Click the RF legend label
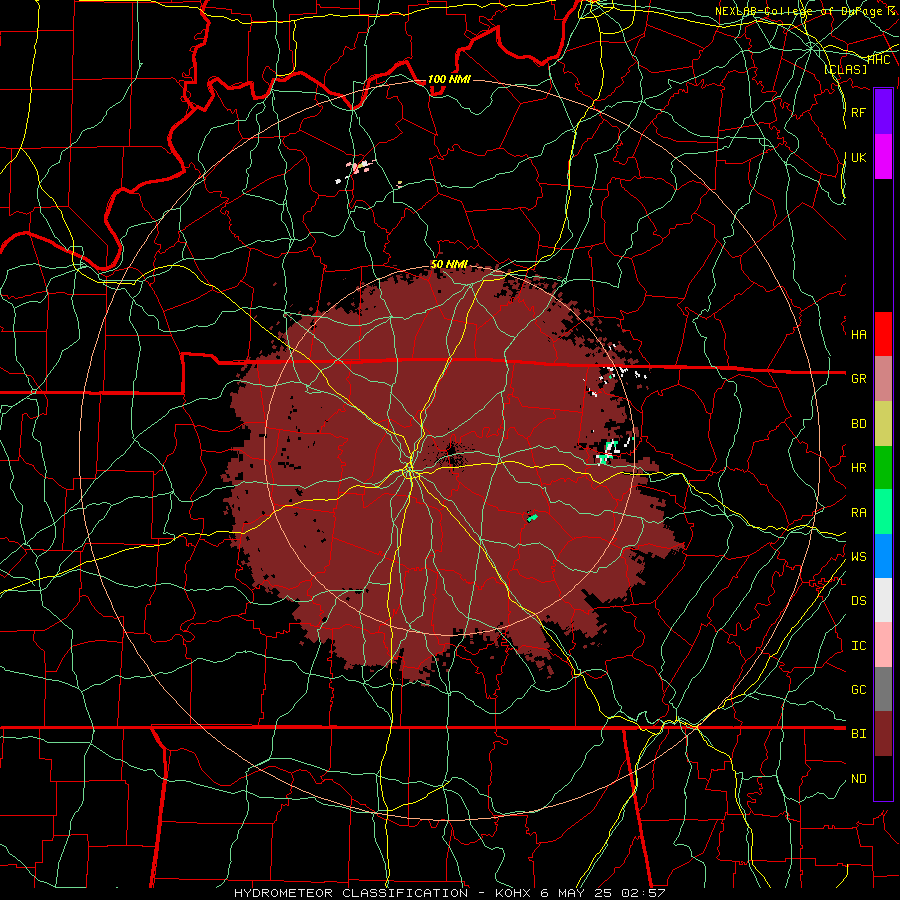 [858, 112]
